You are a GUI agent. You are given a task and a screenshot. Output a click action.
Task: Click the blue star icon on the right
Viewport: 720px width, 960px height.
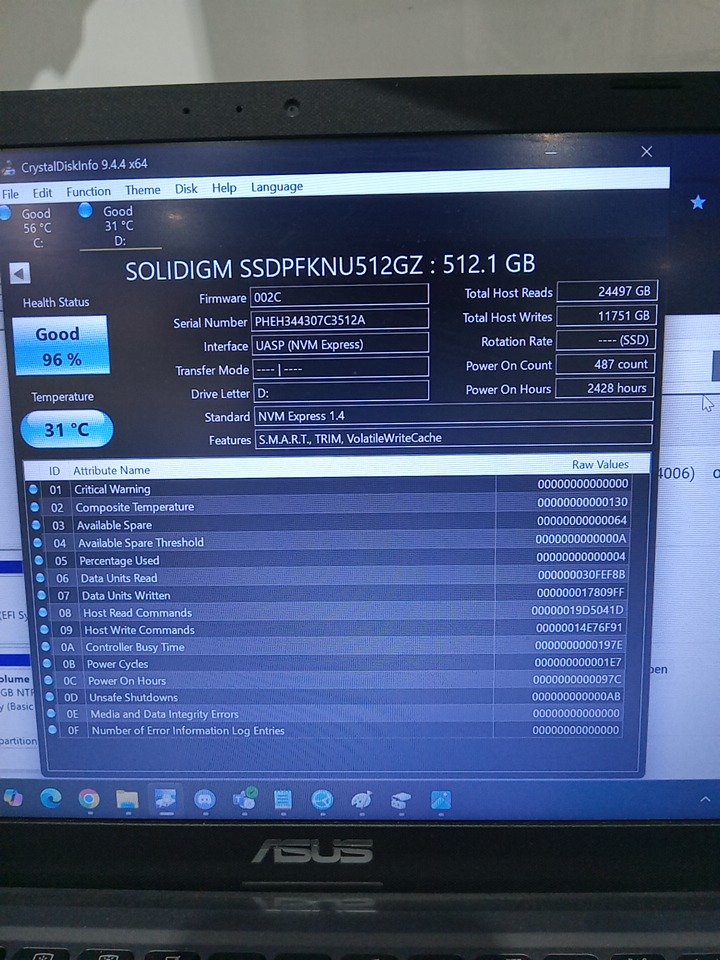pyautogui.click(x=698, y=202)
